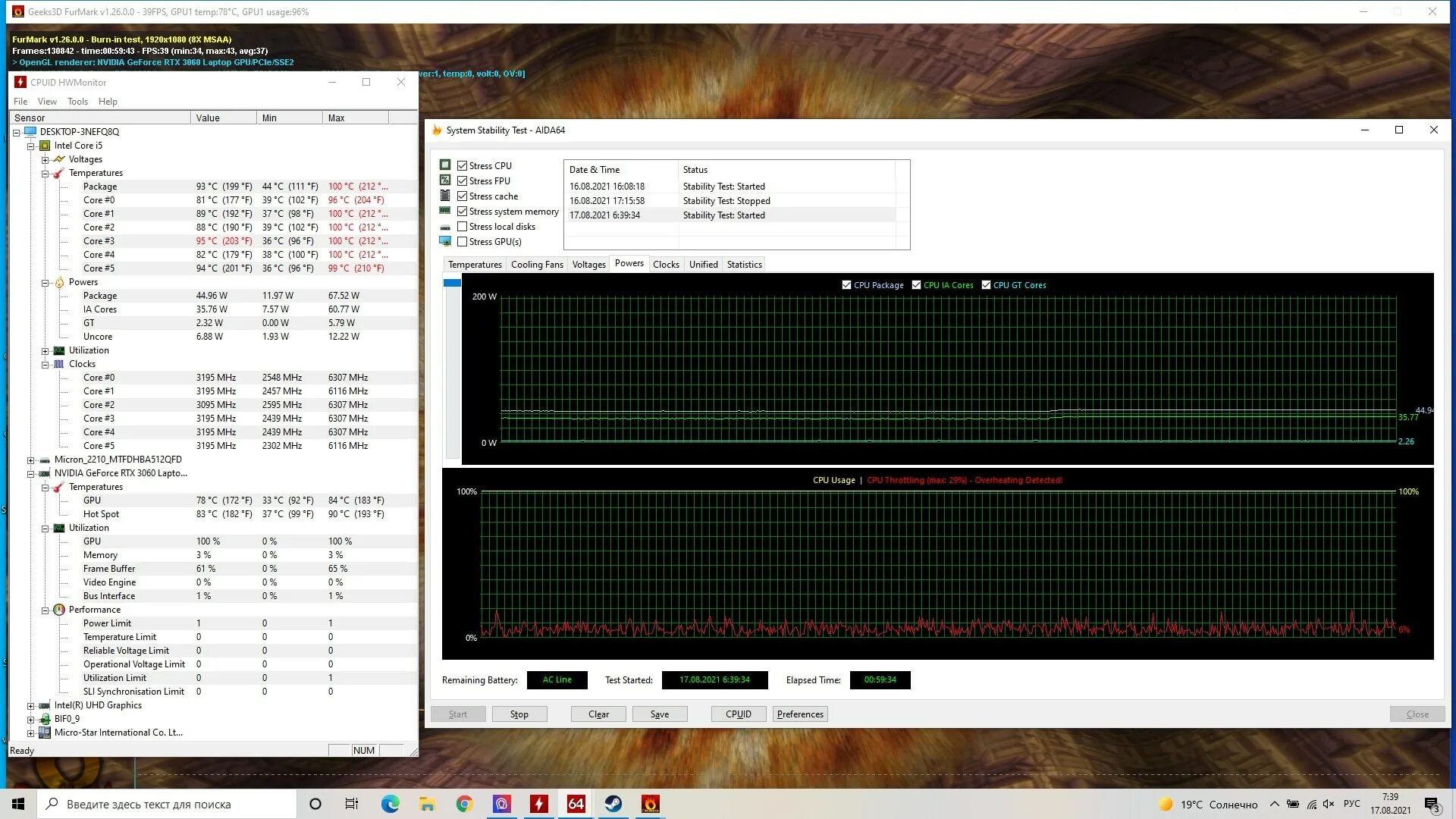Click the Task View taskbar icon
This screenshot has width=1456, height=819.
[x=352, y=804]
